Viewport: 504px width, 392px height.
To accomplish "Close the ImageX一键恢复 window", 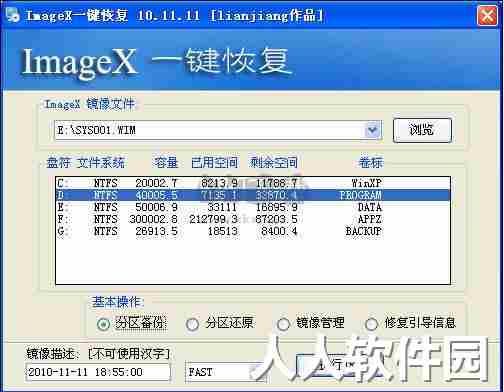I will click(487, 15).
